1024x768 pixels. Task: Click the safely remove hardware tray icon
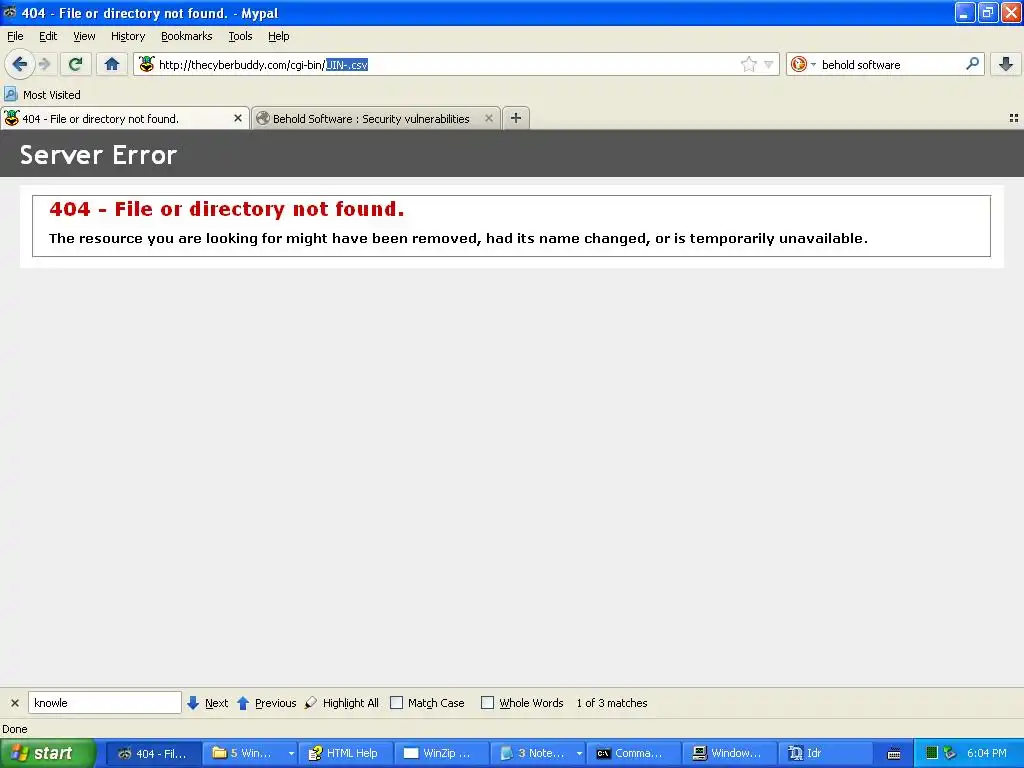pos(950,753)
